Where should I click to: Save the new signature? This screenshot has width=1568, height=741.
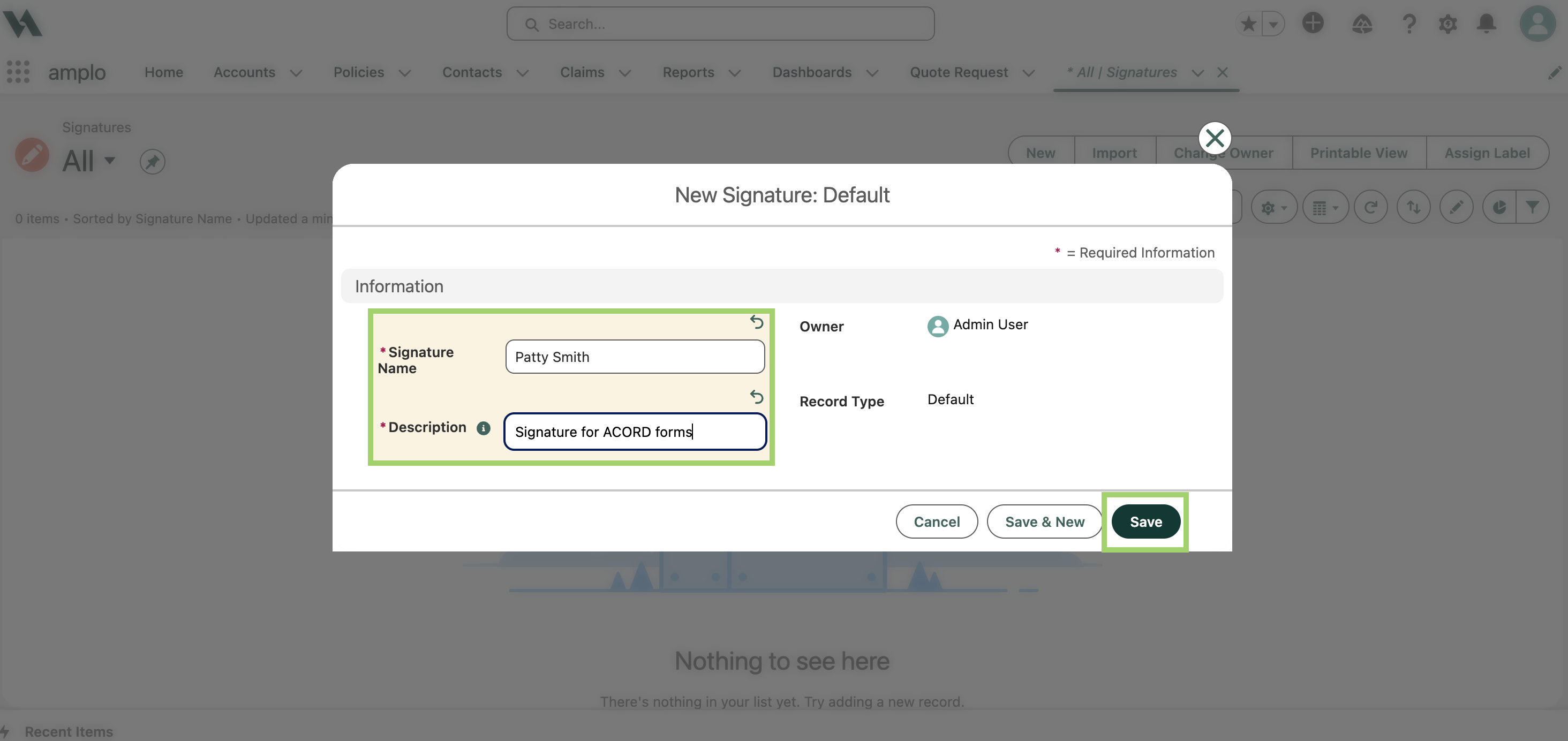point(1145,521)
